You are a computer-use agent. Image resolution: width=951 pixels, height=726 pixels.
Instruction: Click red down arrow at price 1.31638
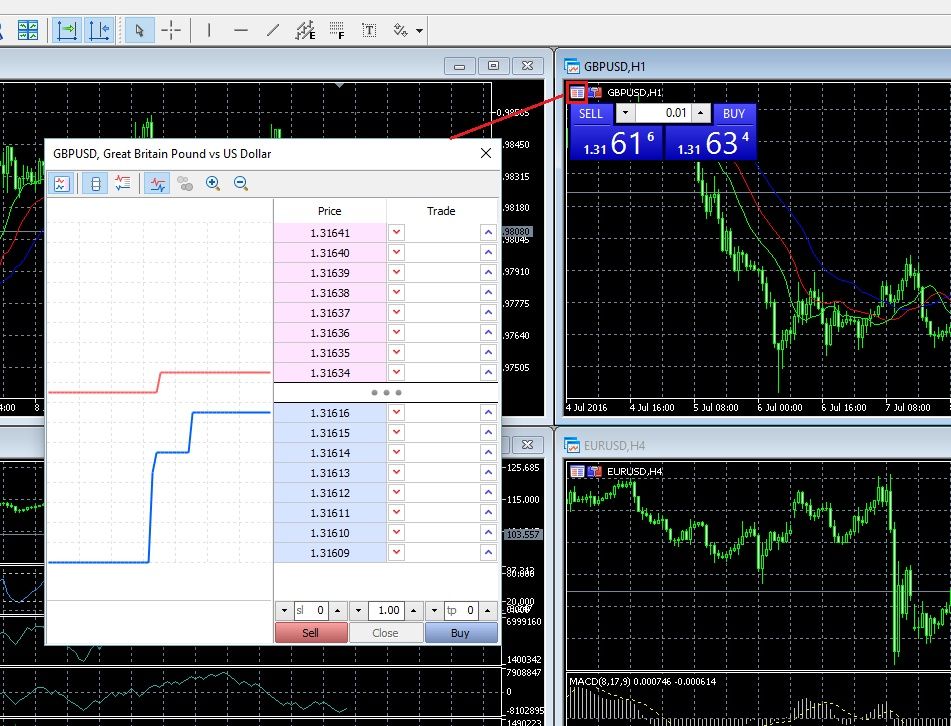[397, 292]
